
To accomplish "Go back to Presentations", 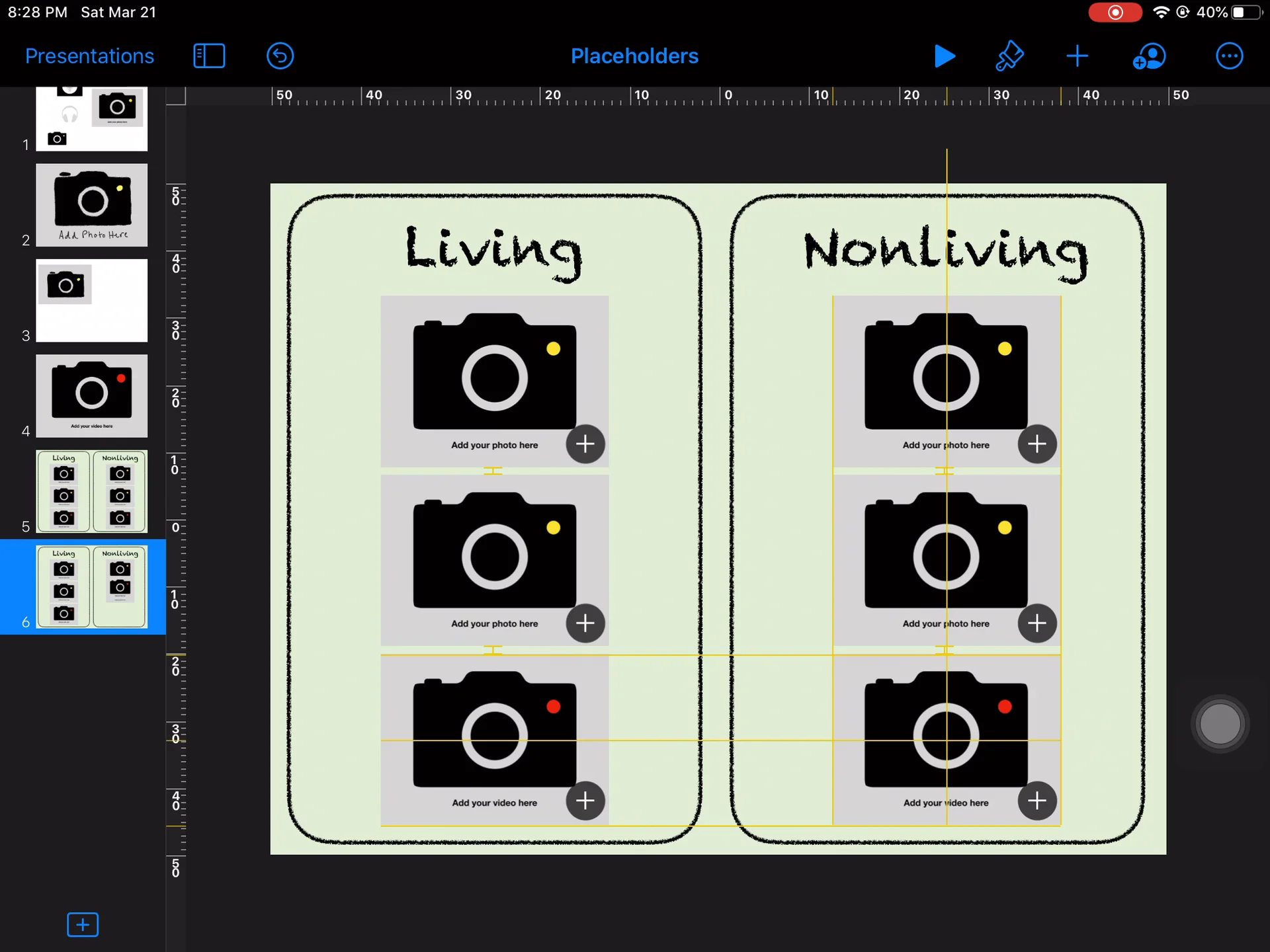I will (x=89, y=56).
